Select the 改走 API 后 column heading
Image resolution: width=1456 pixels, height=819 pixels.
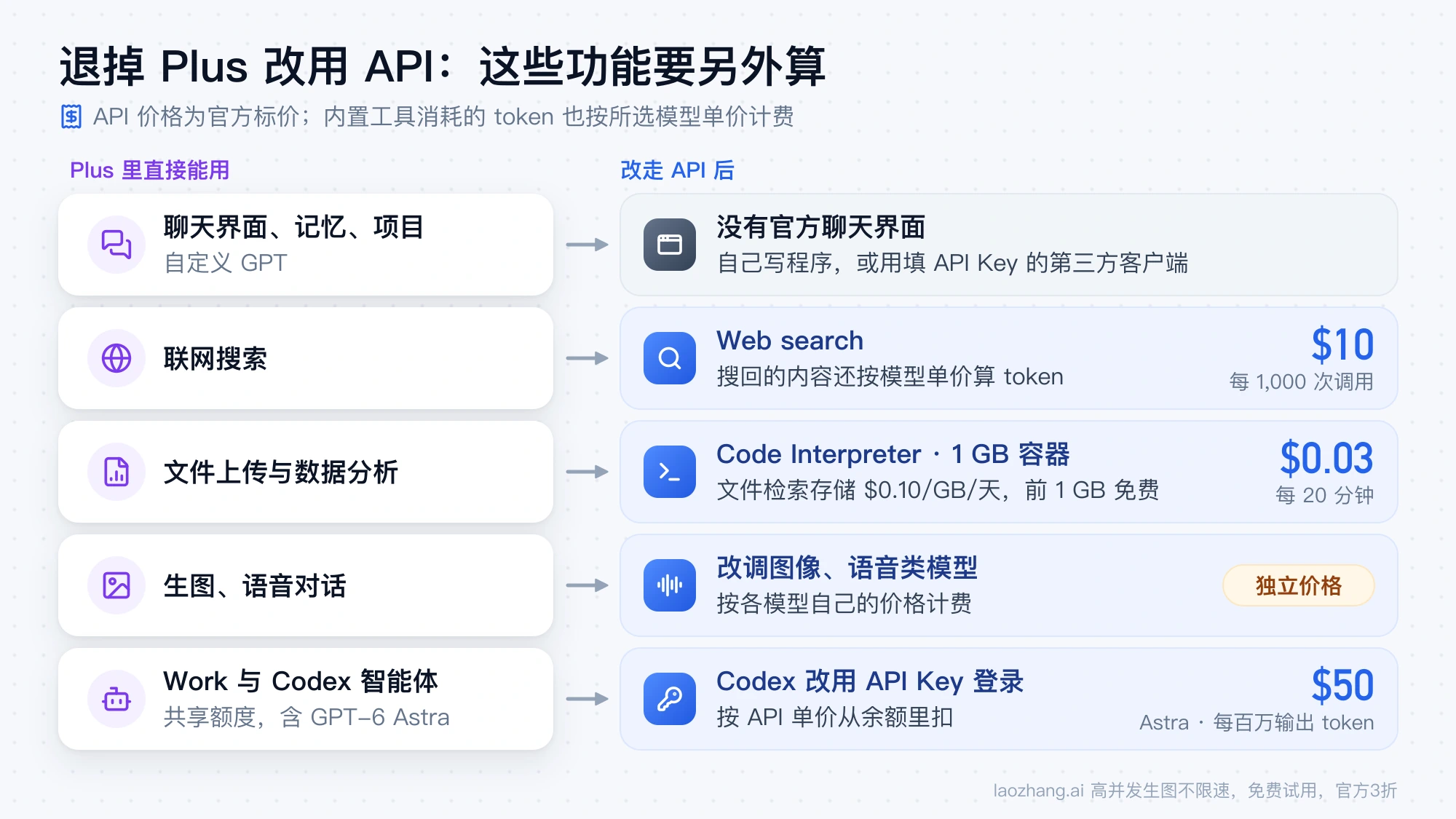point(677,170)
